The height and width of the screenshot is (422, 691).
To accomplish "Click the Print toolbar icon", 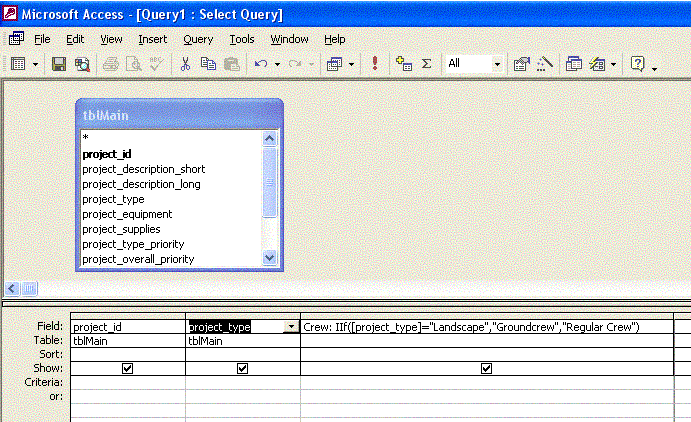I will (111, 64).
